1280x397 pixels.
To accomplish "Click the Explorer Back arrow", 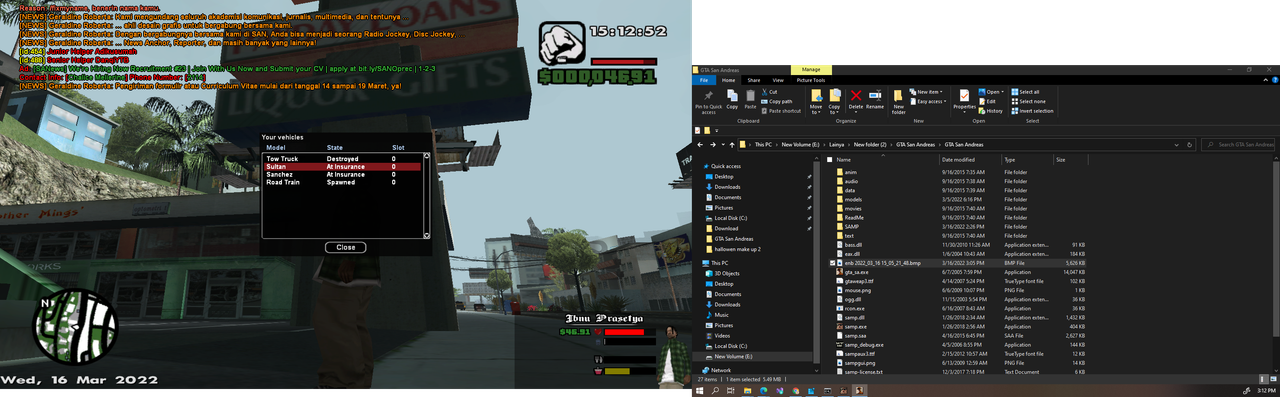I will 700,145.
